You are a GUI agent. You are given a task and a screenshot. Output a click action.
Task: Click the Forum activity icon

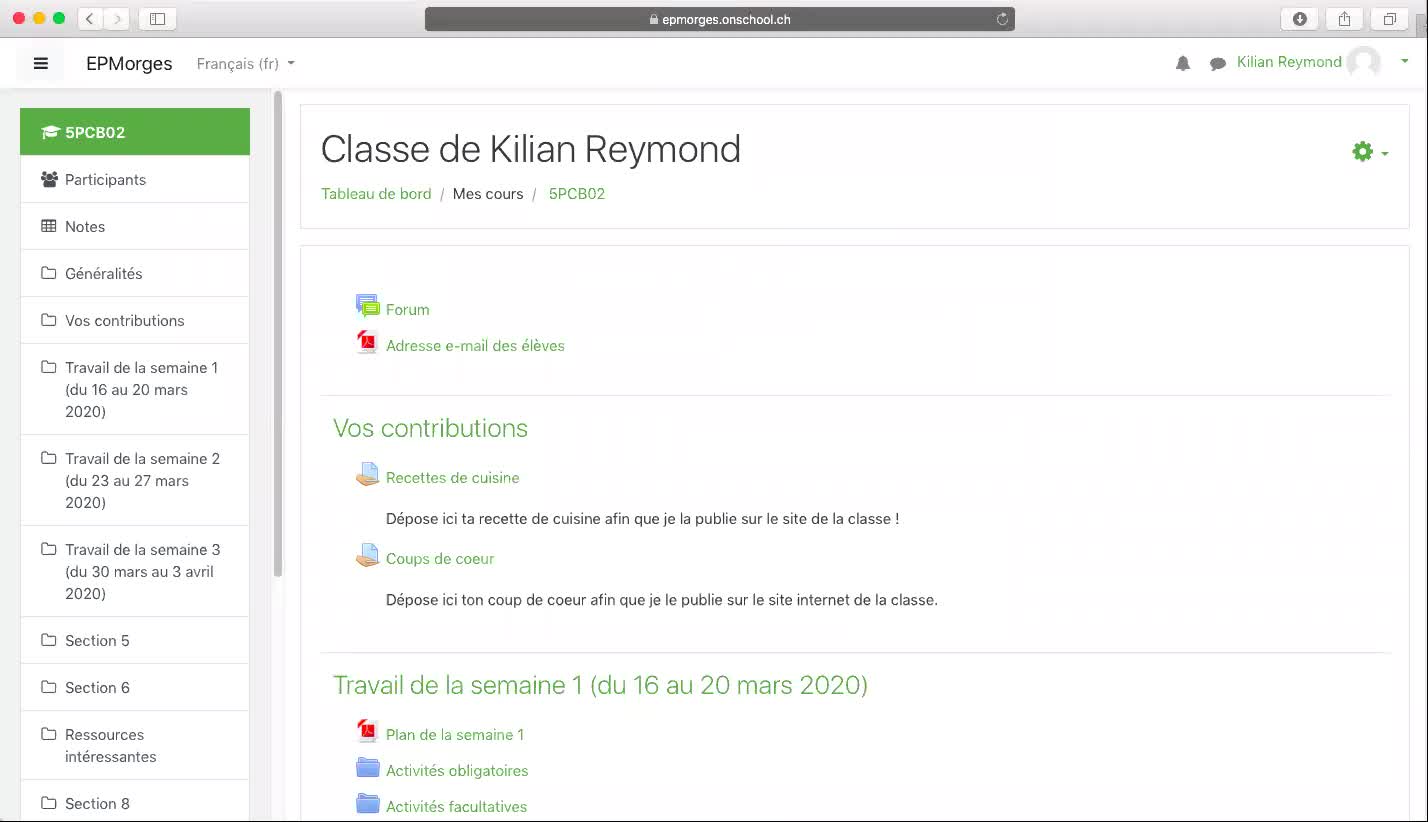coord(368,307)
